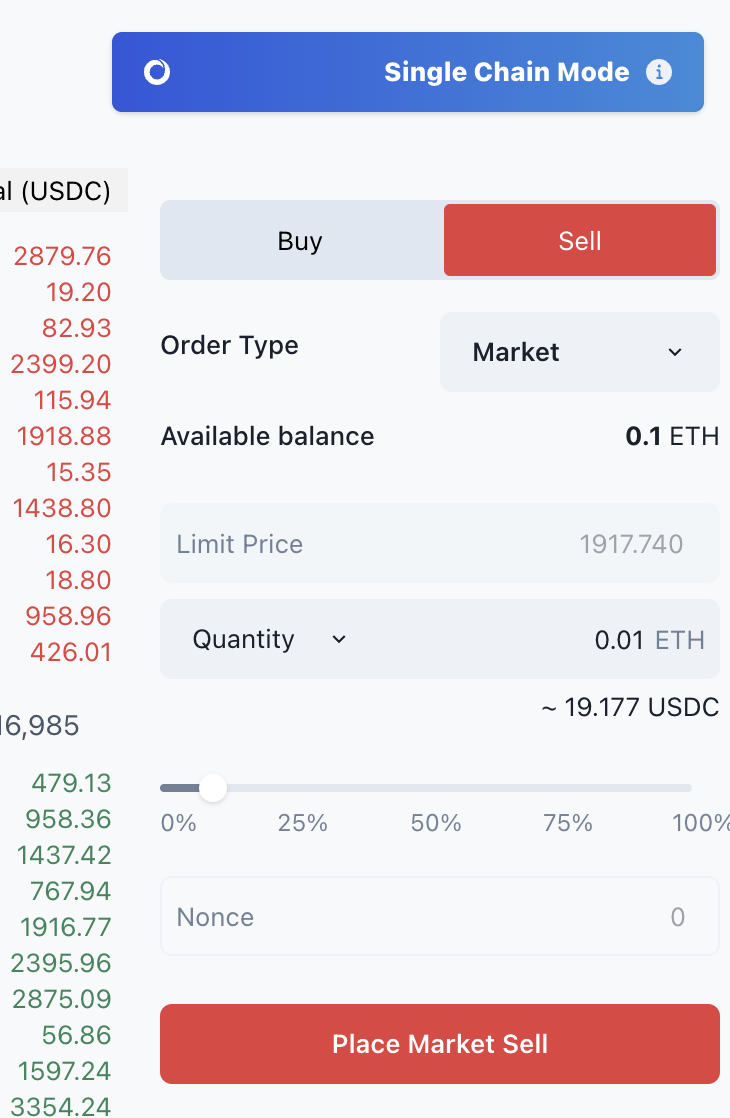Click the Limit Price input field
730x1118 pixels.
[440, 544]
